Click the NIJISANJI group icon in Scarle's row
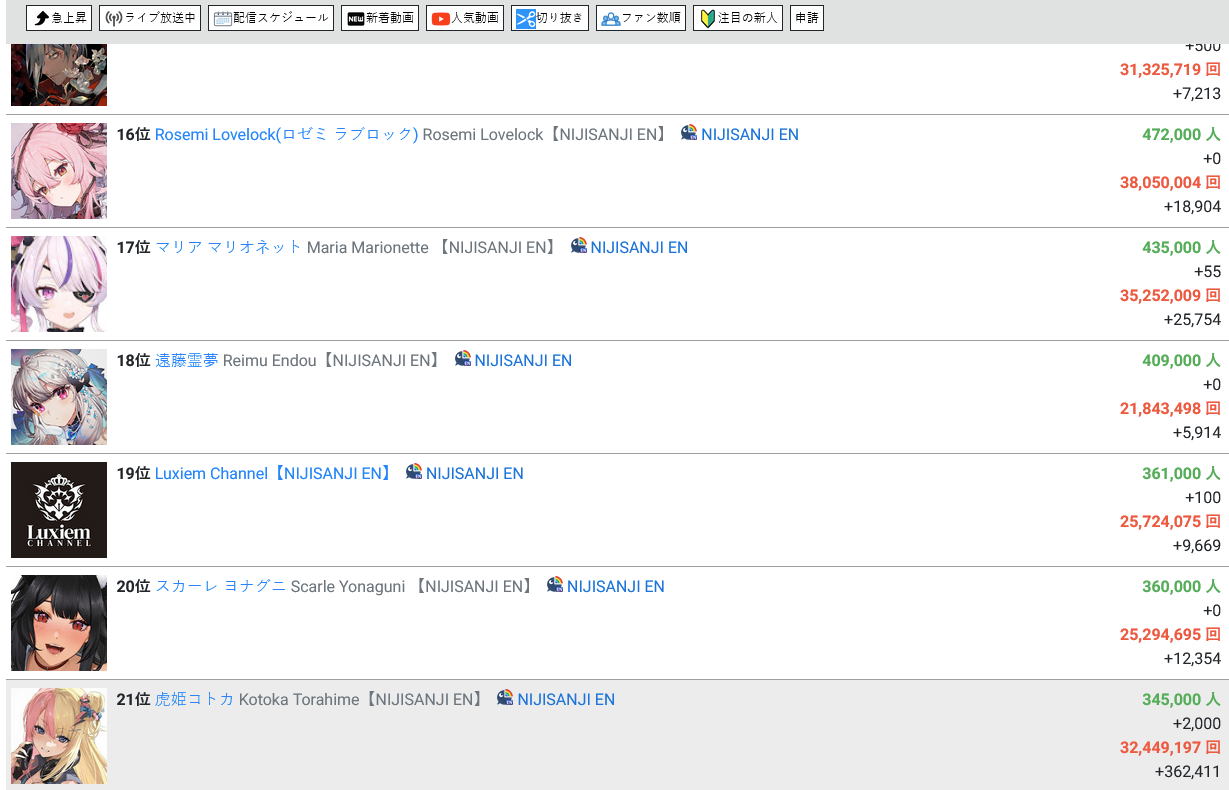1229x790 pixels. point(555,585)
